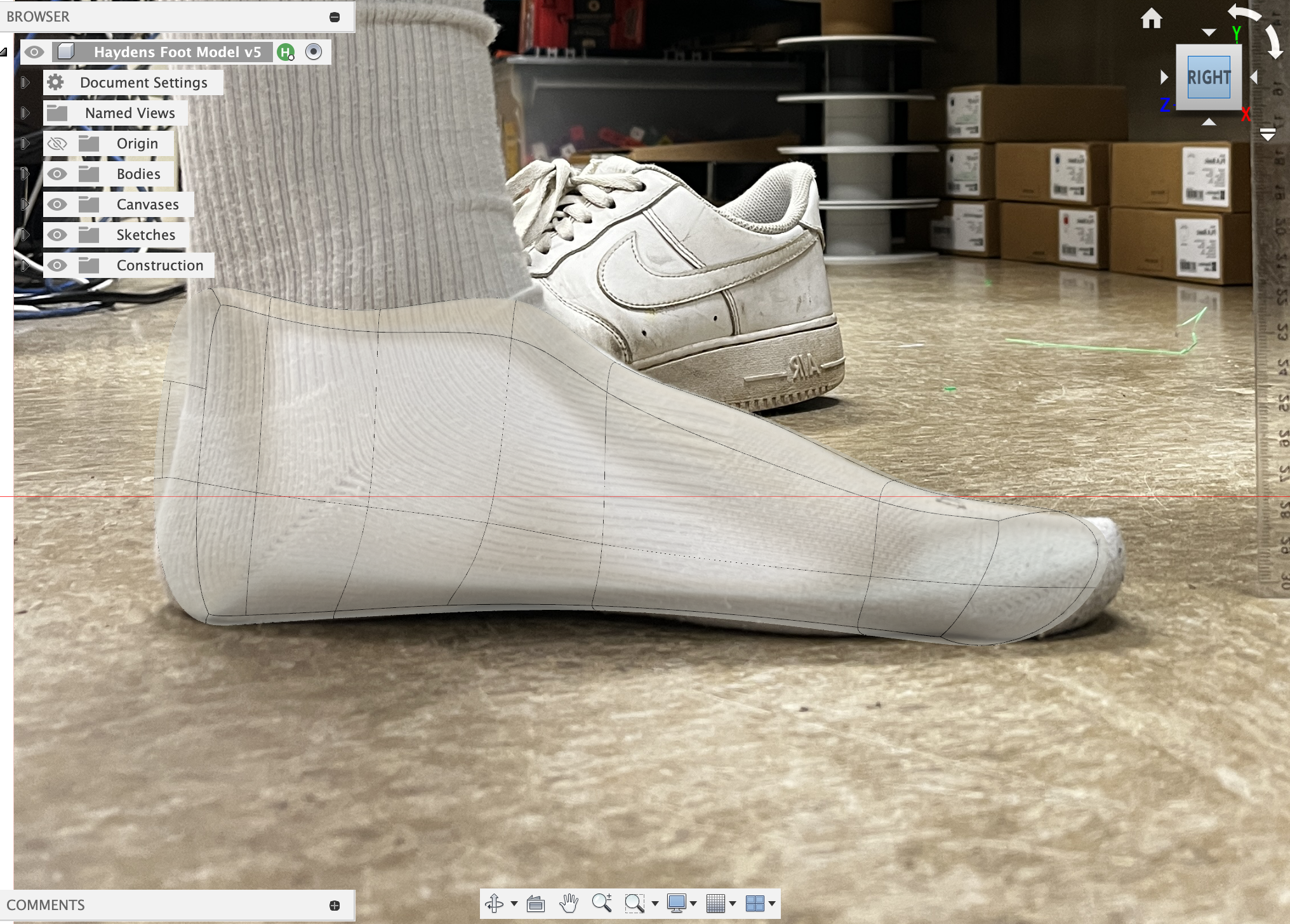Show the hidden Origin folder
Image resolution: width=1290 pixels, height=924 pixels.
57,143
